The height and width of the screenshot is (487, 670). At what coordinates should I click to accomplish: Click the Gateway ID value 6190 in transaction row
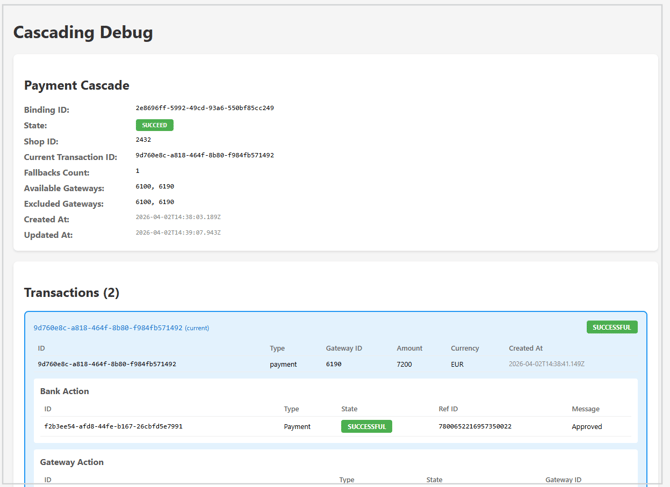[x=334, y=364]
